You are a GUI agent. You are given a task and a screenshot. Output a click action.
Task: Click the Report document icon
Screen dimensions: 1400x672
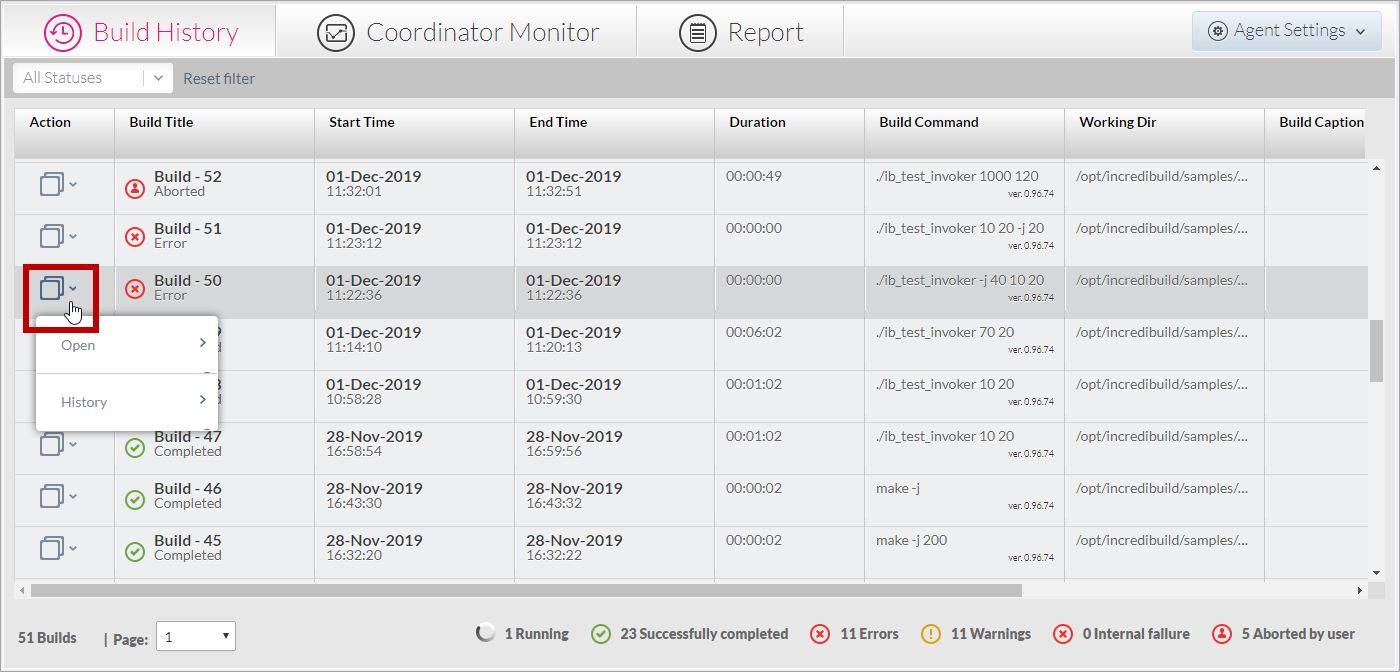[697, 31]
